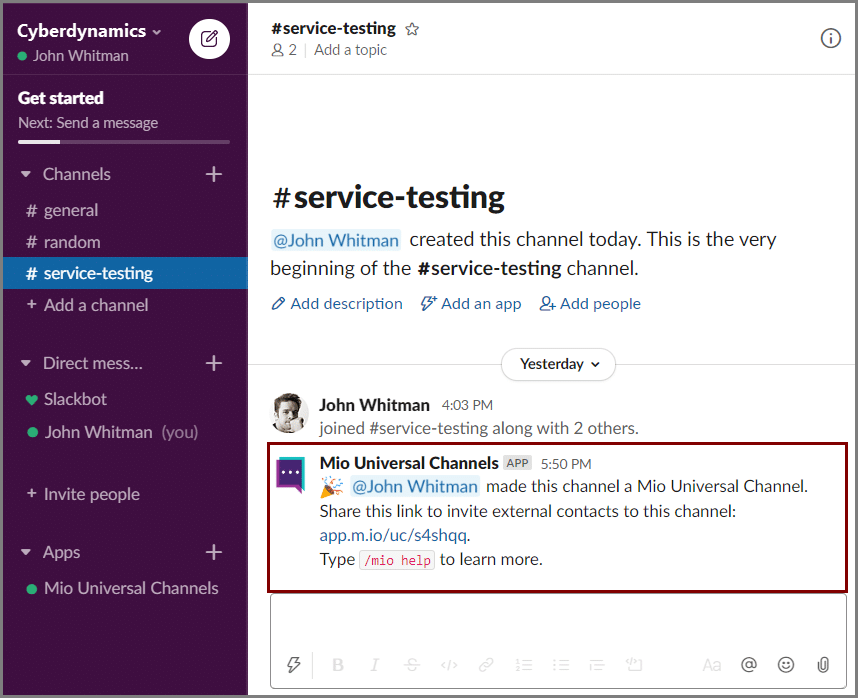Toggle inline code formatting in composer
The image size is (858, 698).
449,665
